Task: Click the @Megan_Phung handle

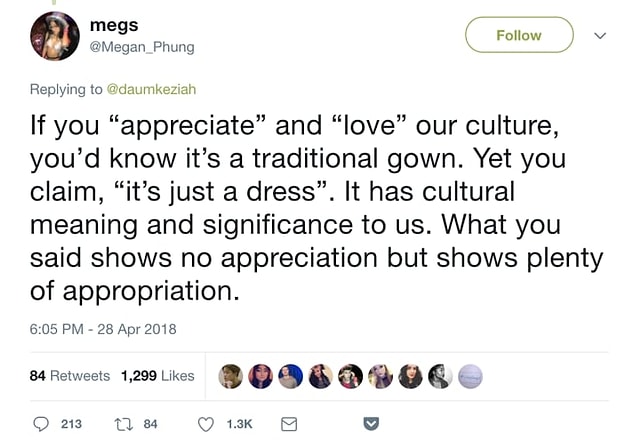Action: click(142, 47)
